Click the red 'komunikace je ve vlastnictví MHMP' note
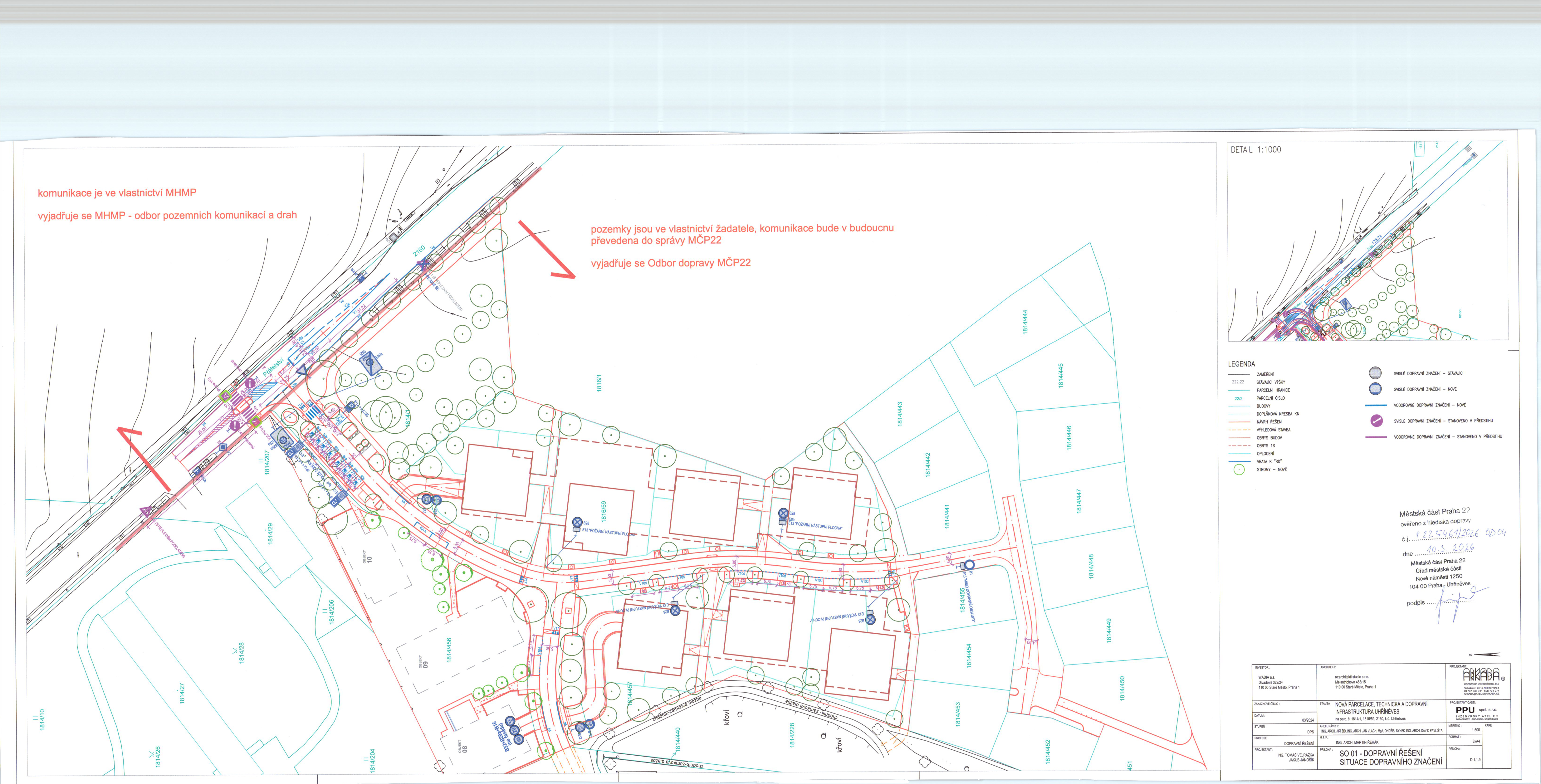This screenshot has height=784, width=1541. coord(117,192)
